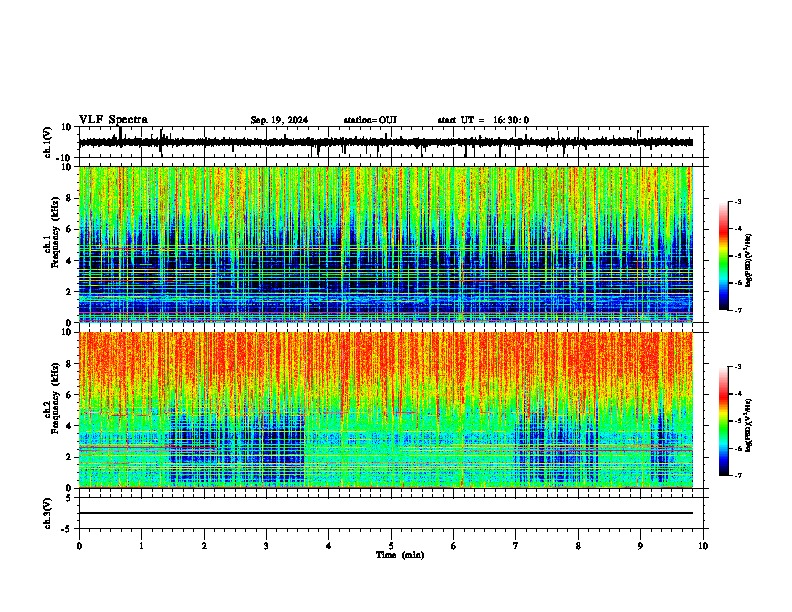The width and height of the screenshot is (792, 612).
Task: Click the 2 kHz tick on ch.1 spectrogram axis
Action: (70, 291)
